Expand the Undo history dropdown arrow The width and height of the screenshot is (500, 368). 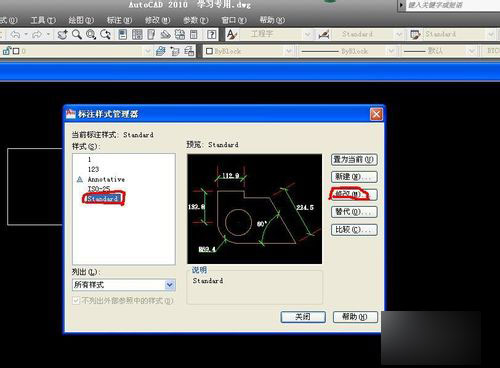click(26, 34)
